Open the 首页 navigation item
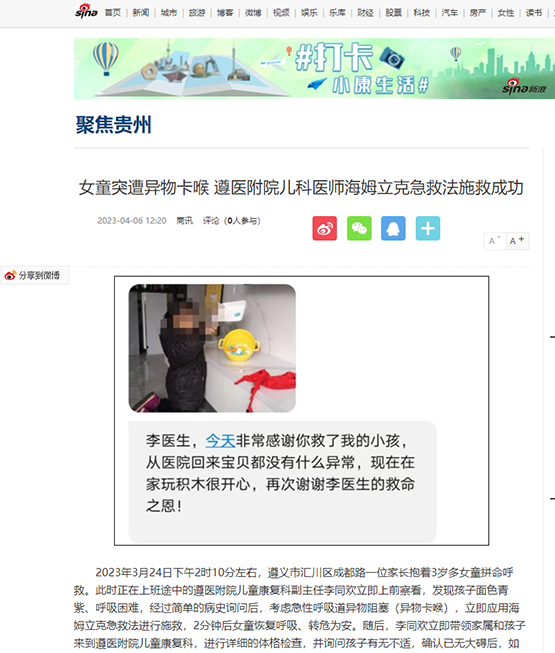Image resolution: width=555 pixels, height=653 pixels. point(113,13)
